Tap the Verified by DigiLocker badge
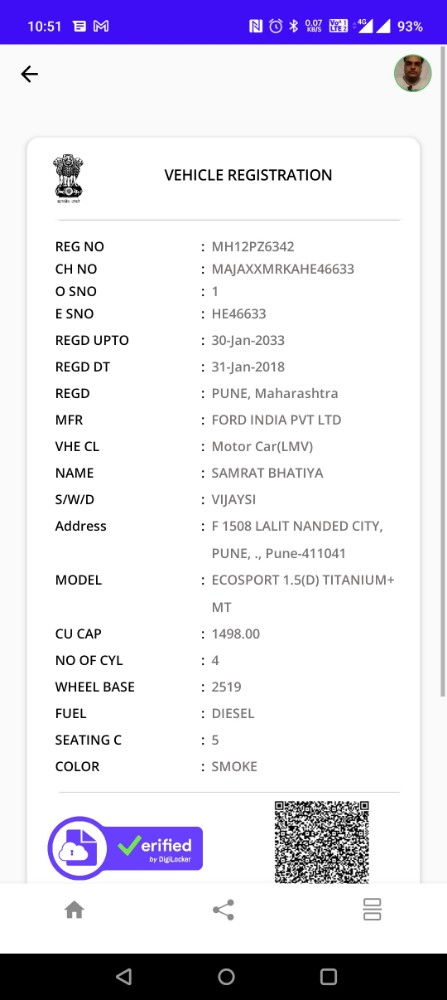 click(125, 848)
